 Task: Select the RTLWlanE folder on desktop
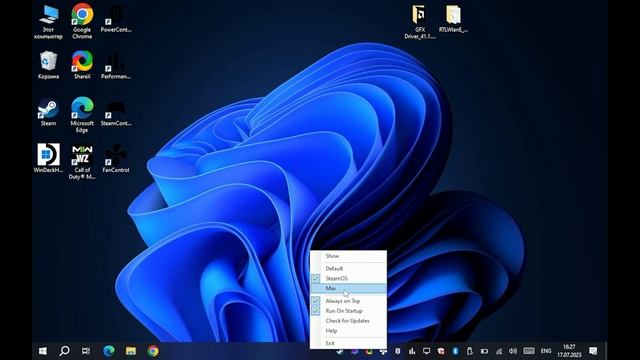(453, 19)
